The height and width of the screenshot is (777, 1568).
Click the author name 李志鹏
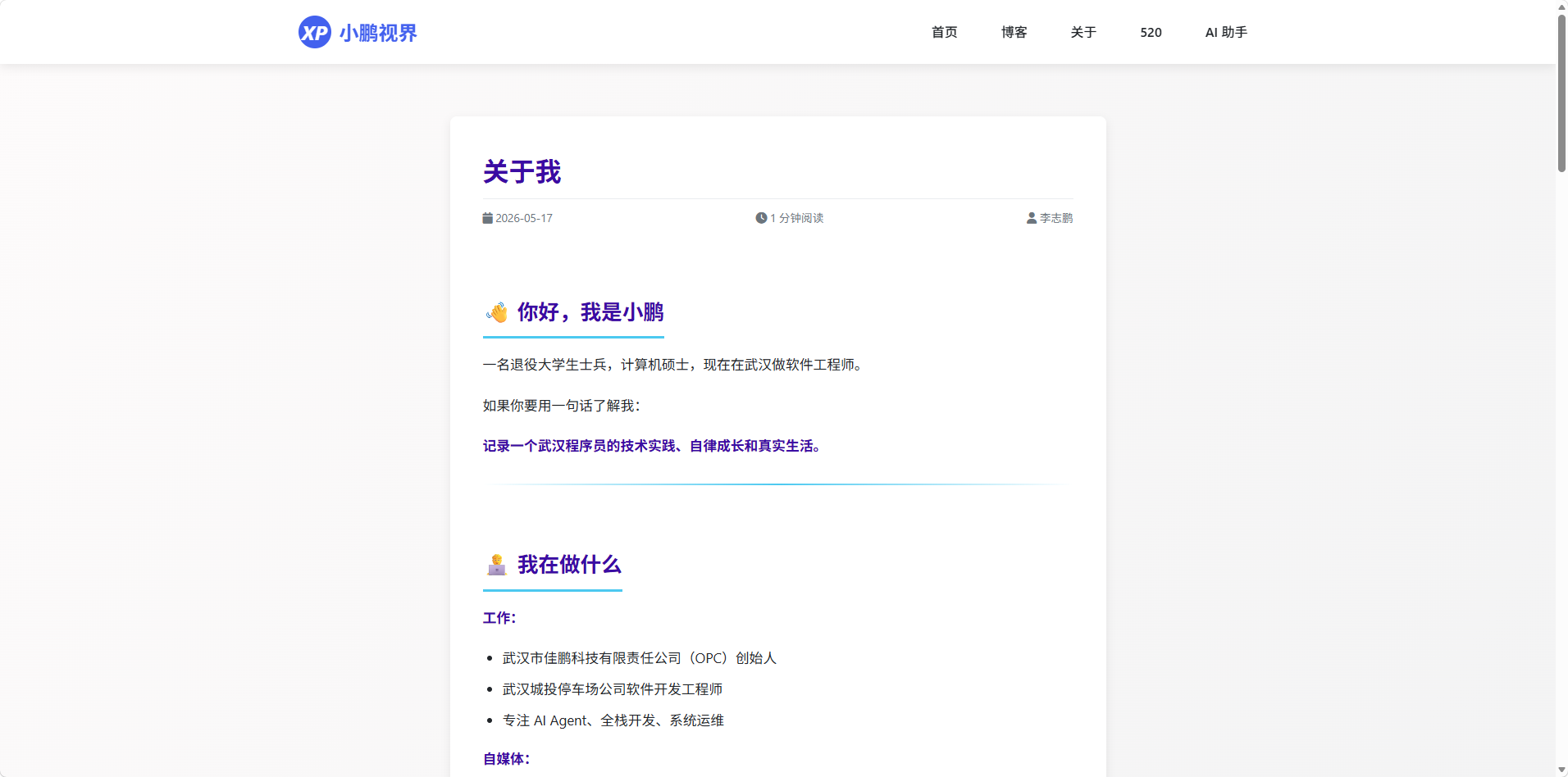(x=1056, y=218)
